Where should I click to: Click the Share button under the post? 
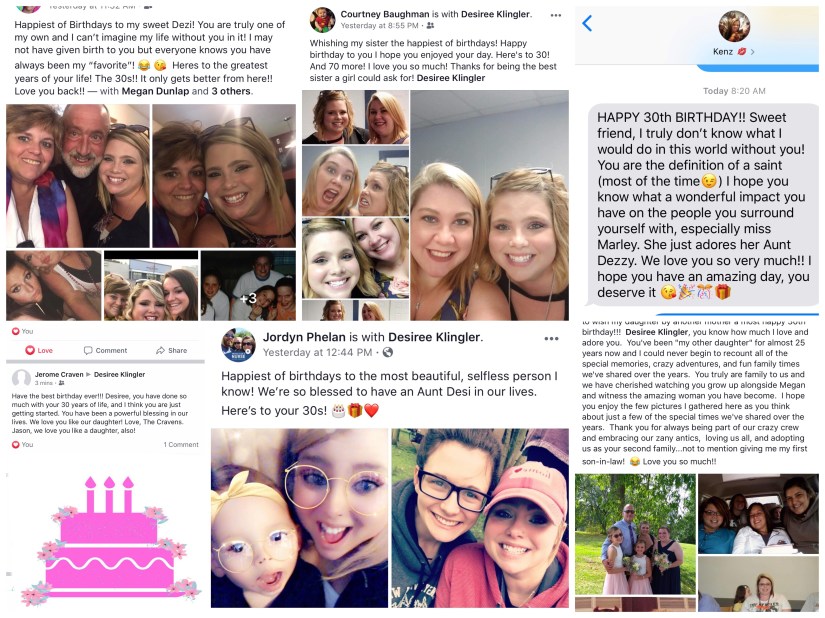point(172,350)
